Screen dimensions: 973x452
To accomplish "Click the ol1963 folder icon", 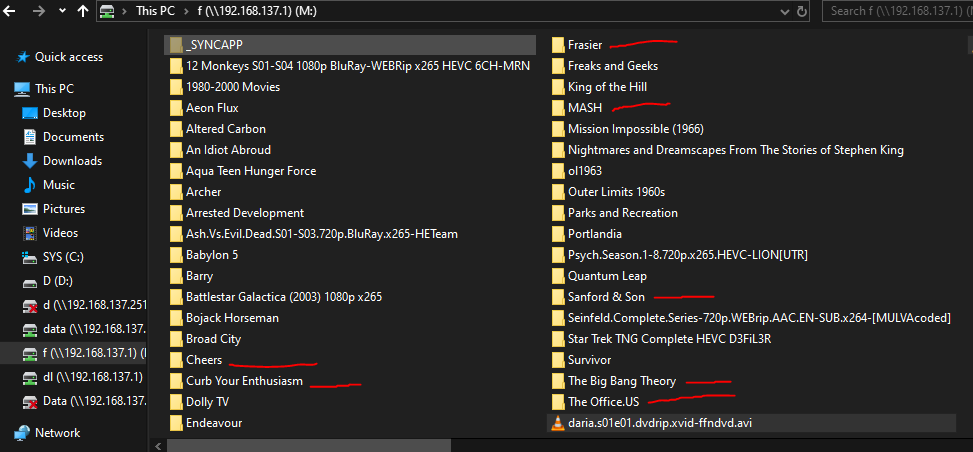I will click(558, 171).
